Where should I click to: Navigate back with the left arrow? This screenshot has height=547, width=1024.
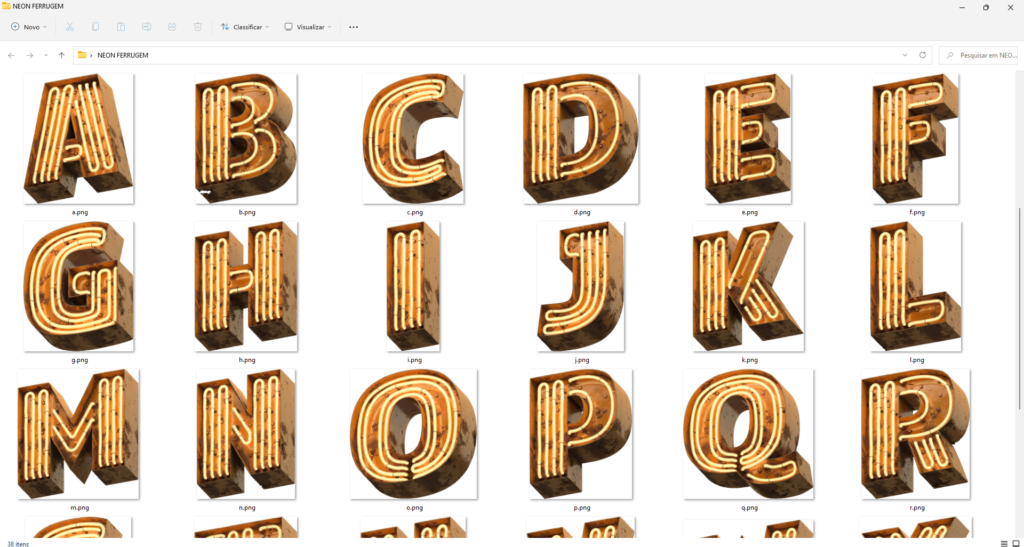pyautogui.click(x=11, y=55)
